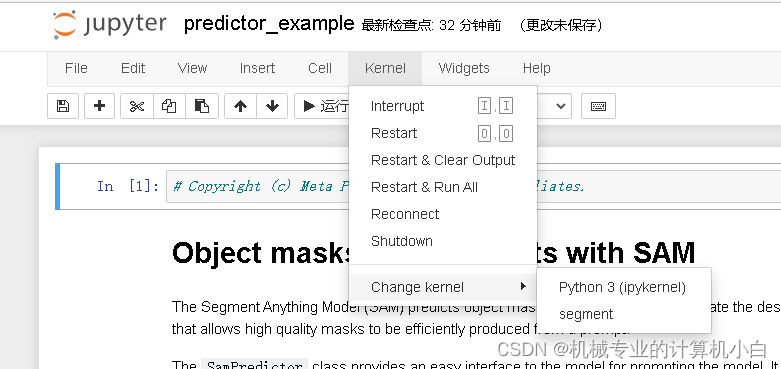The image size is (781, 369).
Task: Insert cell below with plus icon
Action: pyautogui.click(x=100, y=106)
